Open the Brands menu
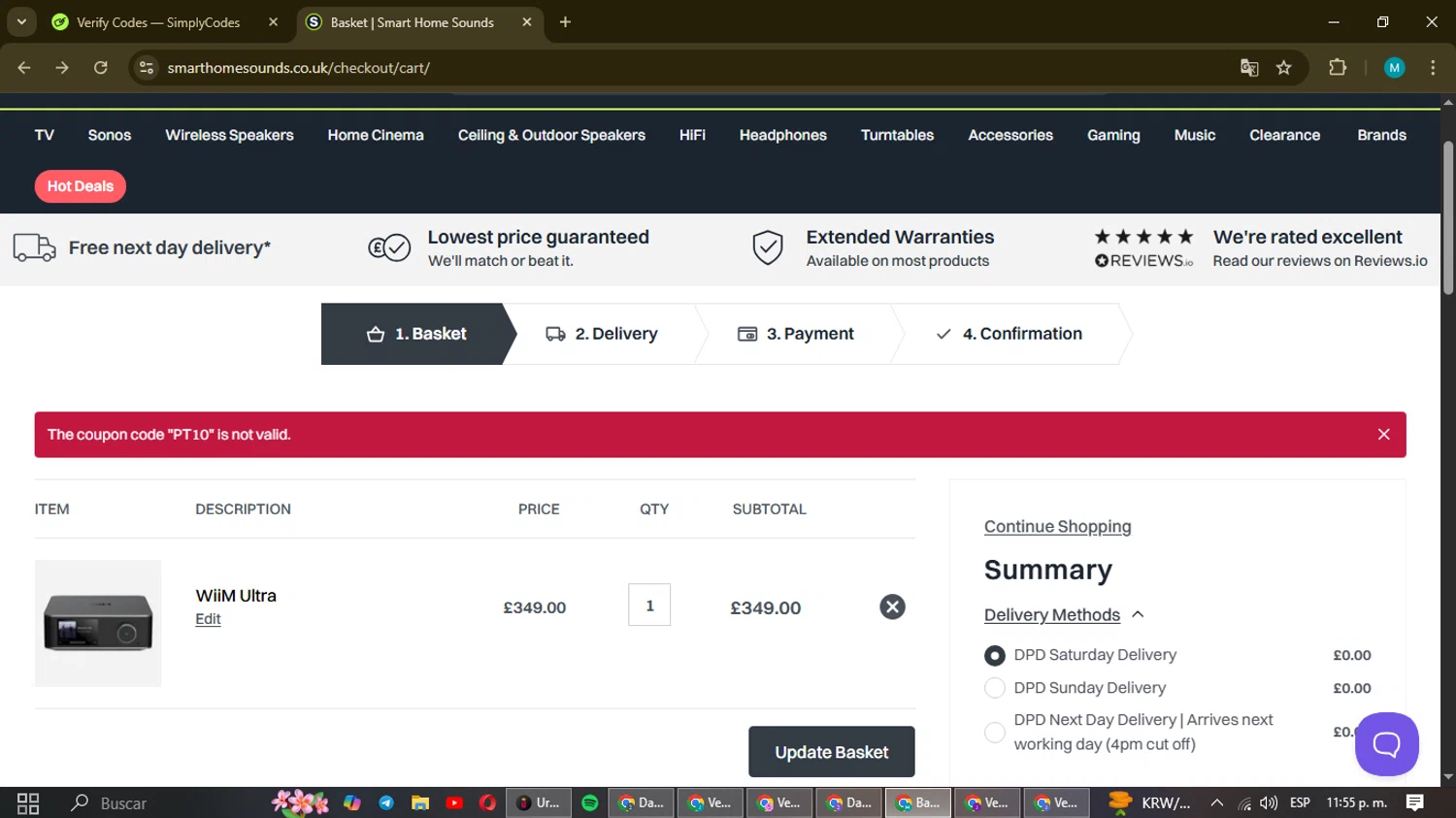 pos(1381,135)
